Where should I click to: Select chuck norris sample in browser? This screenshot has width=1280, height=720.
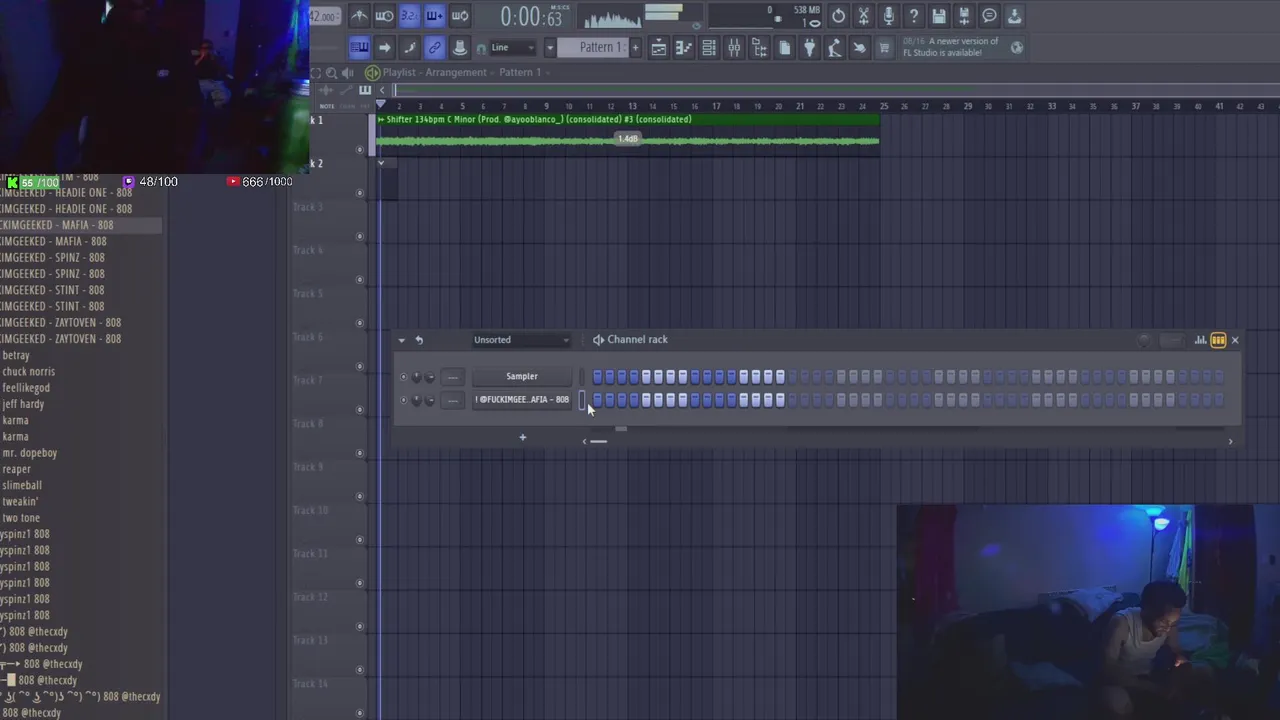point(29,372)
